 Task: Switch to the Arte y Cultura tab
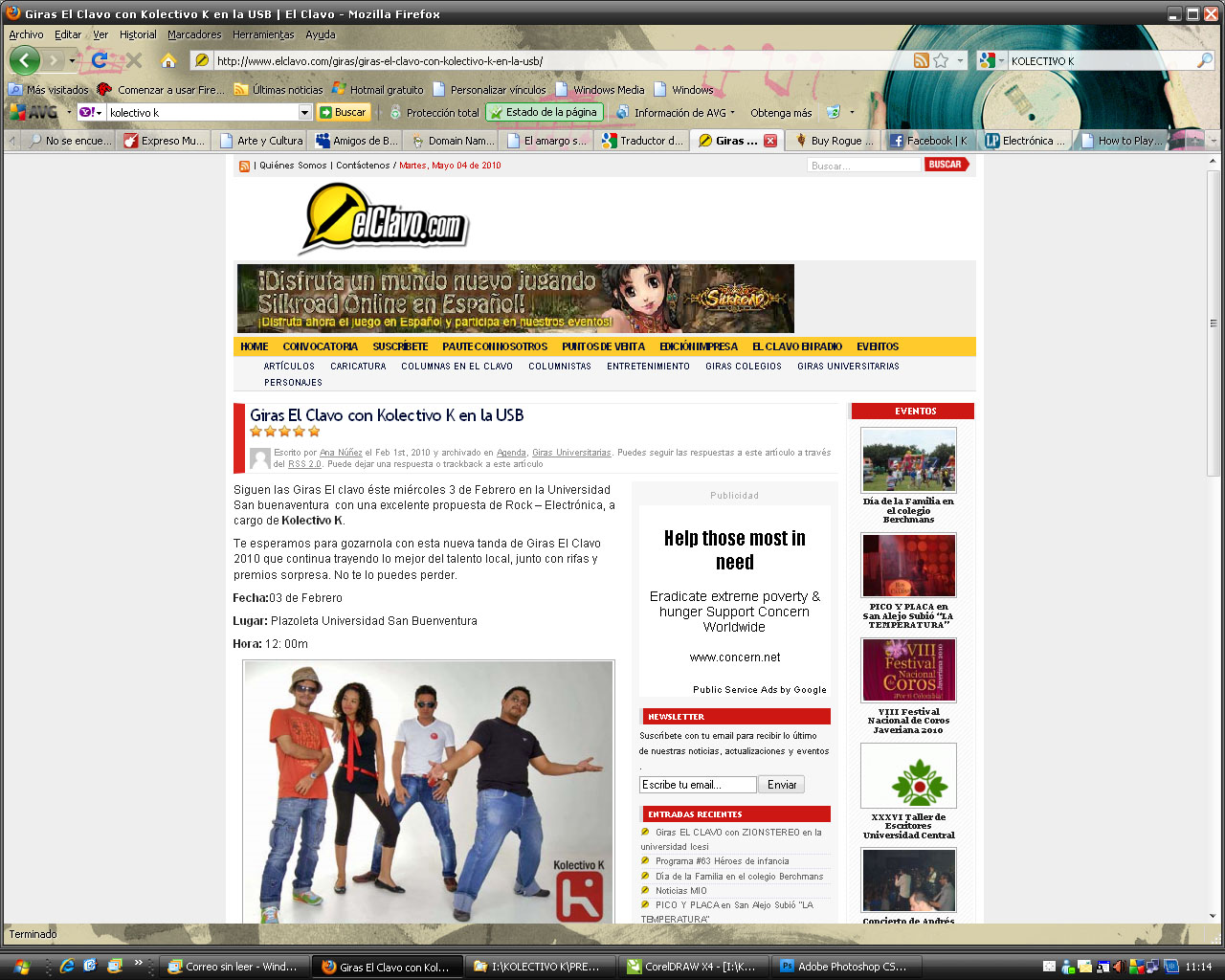tap(260, 141)
